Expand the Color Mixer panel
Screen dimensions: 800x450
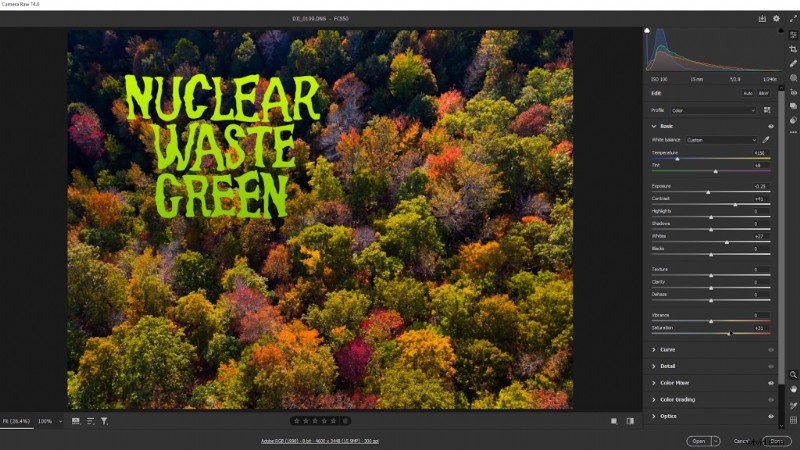654,383
